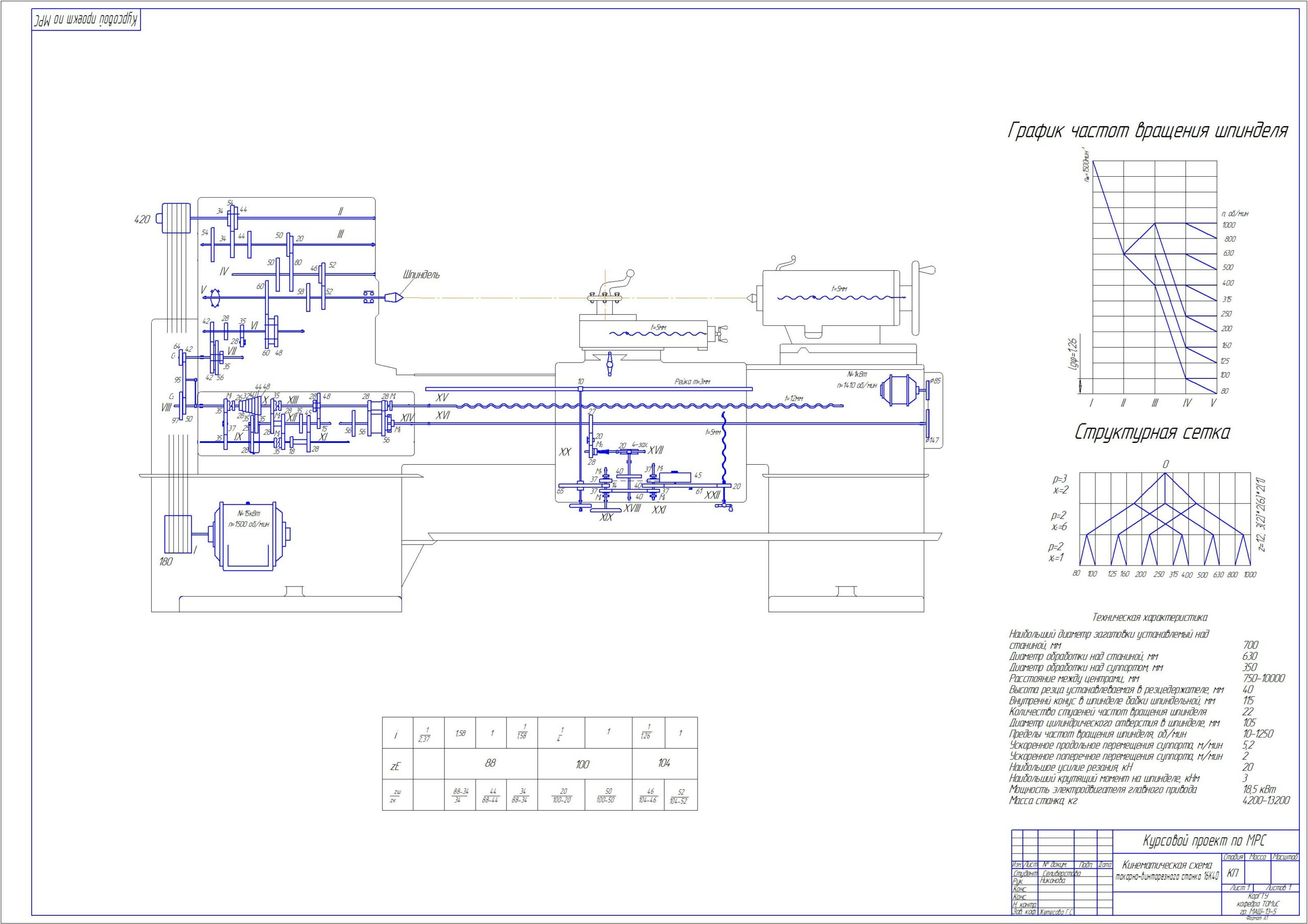Select the "z=12; 3[2]*2[6]*2[1]" vertical formula
Image resolution: width=1308 pixels, height=924 pixels.
(x=1262, y=514)
